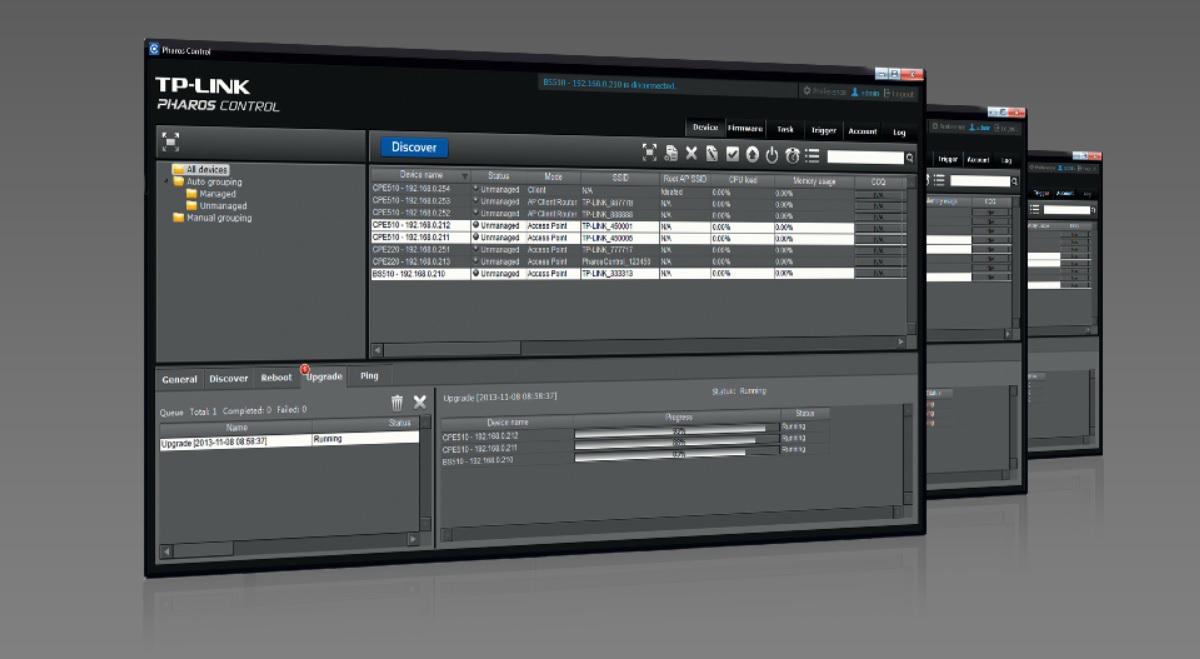Open the Log tab
Viewport: 1200px width, 659px height.
click(899, 132)
